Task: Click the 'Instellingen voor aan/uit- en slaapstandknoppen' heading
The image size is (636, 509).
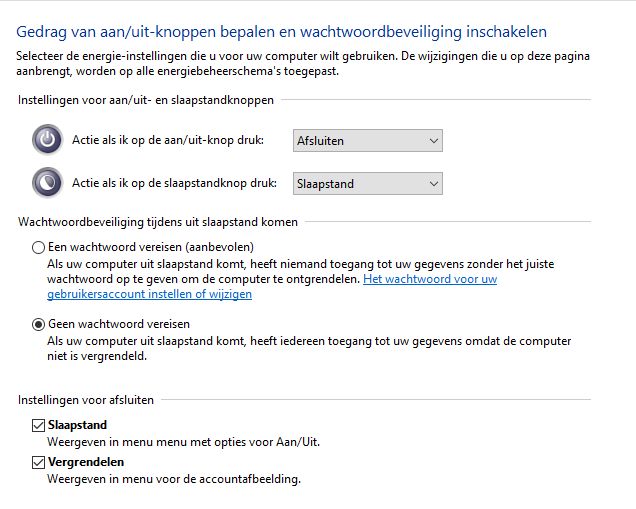Action: (x=146, y=100)
